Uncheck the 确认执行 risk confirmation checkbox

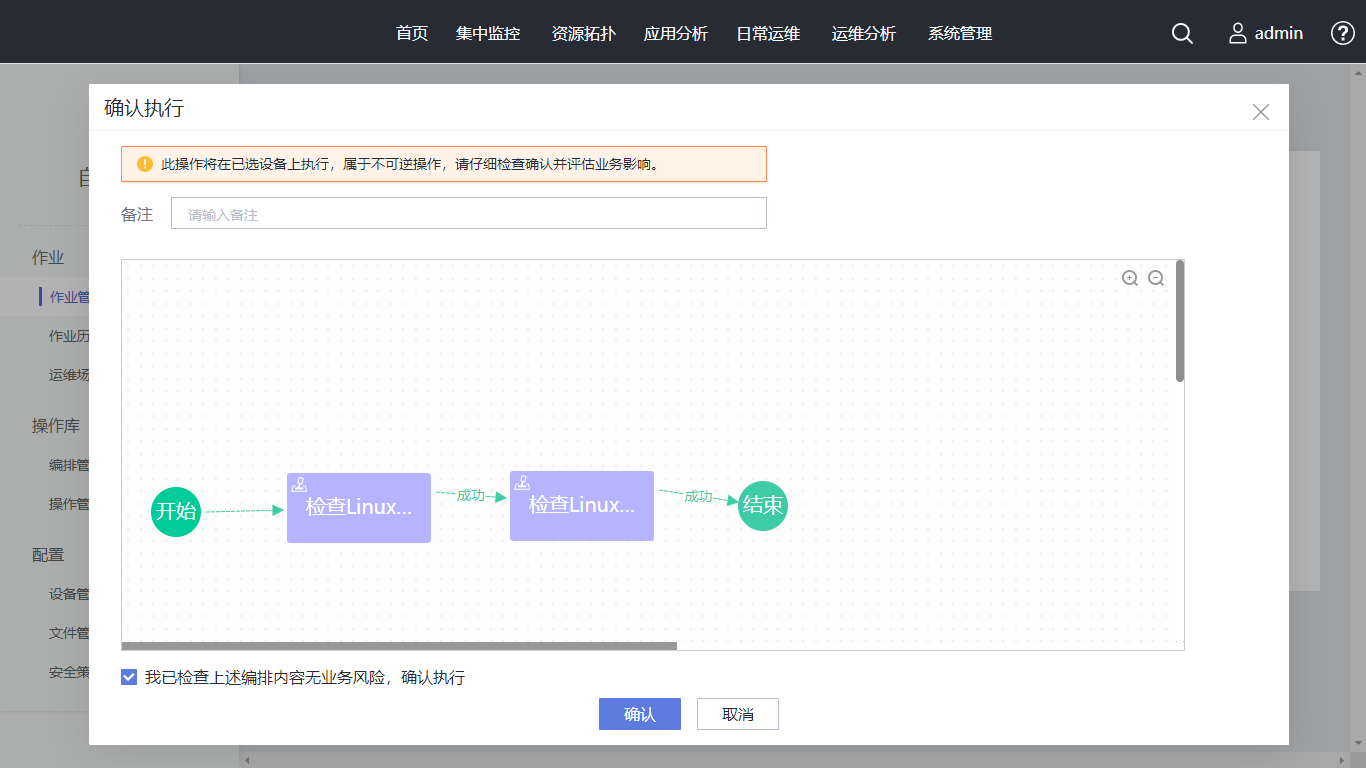coord(129,677)
